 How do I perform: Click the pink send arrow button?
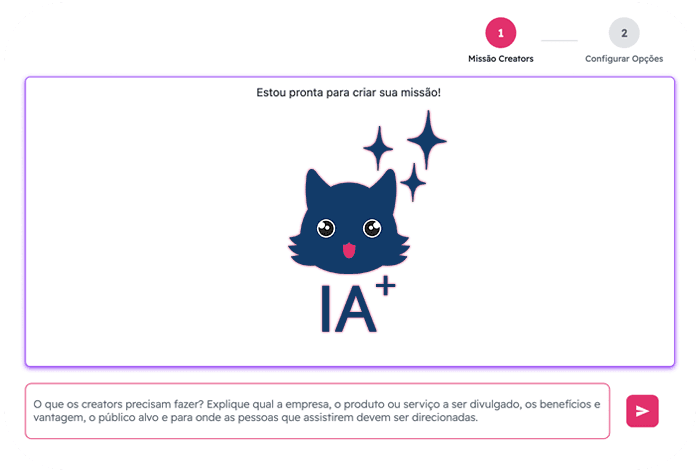coord(642,411)
